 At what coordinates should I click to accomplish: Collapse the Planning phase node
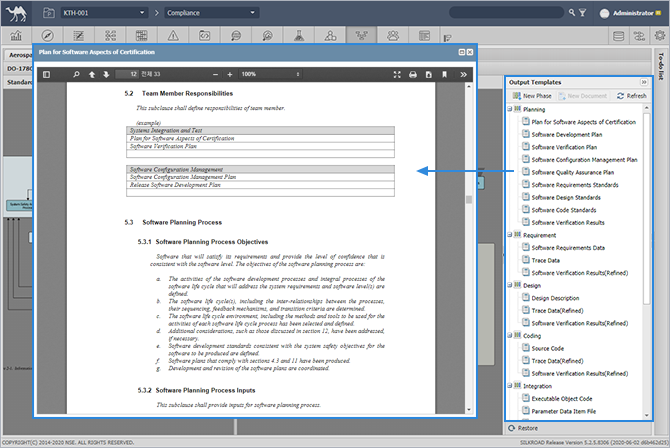click(x=510, y=109)
